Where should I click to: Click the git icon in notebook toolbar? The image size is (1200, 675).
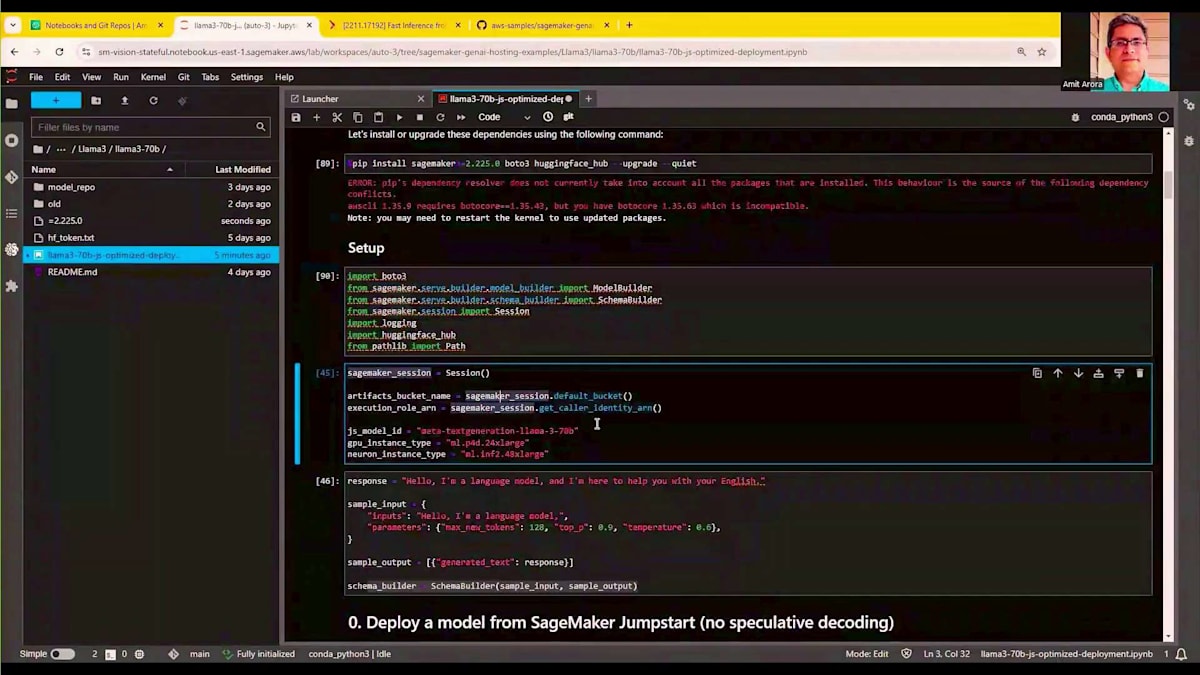[568, 117]
